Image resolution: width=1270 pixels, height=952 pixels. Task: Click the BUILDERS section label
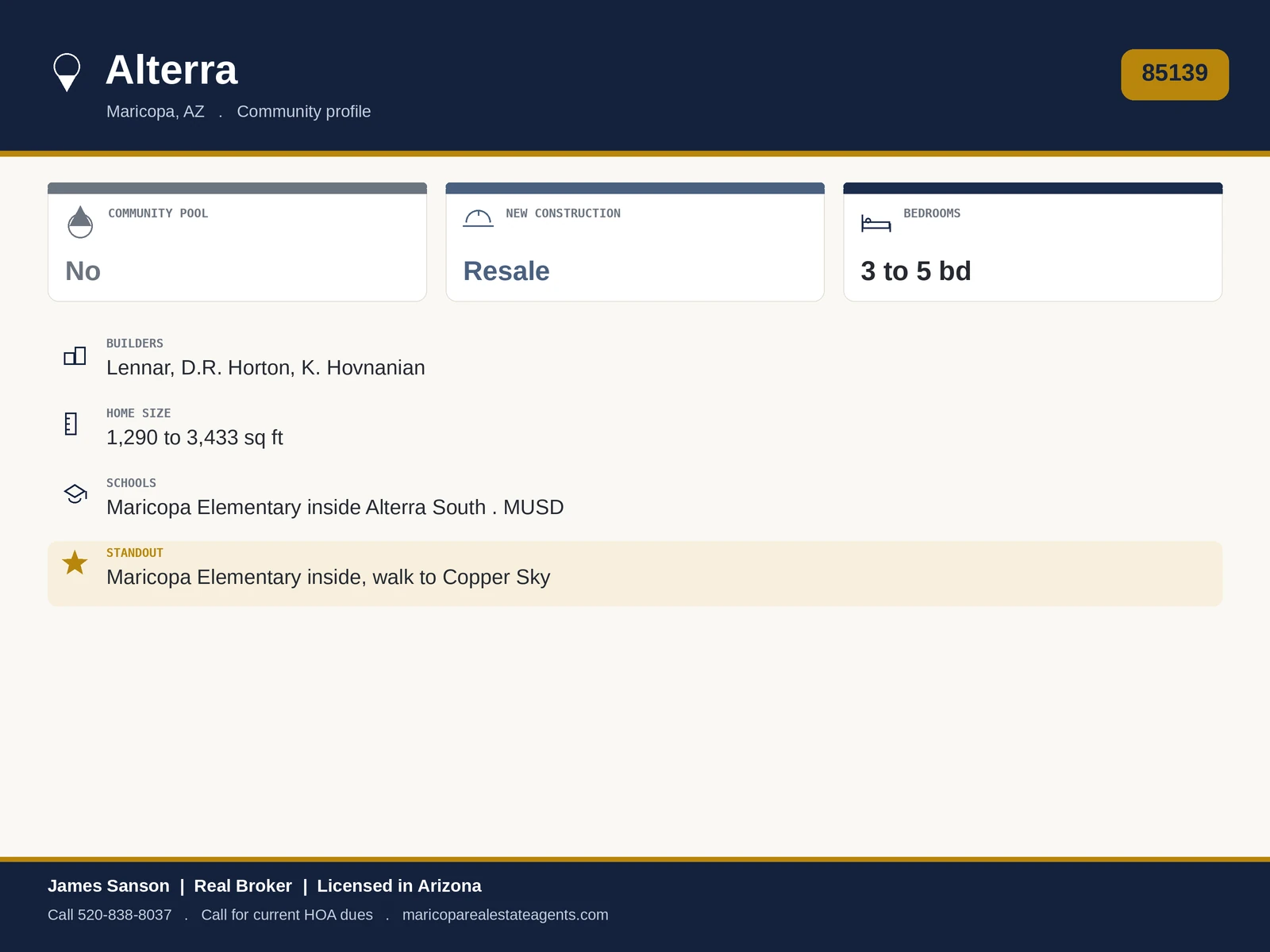pos(135,344)
